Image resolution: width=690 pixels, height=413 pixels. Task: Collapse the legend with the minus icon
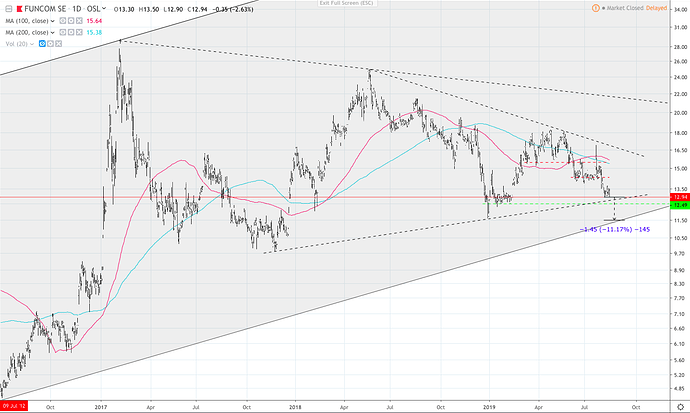tap(8, 9)
